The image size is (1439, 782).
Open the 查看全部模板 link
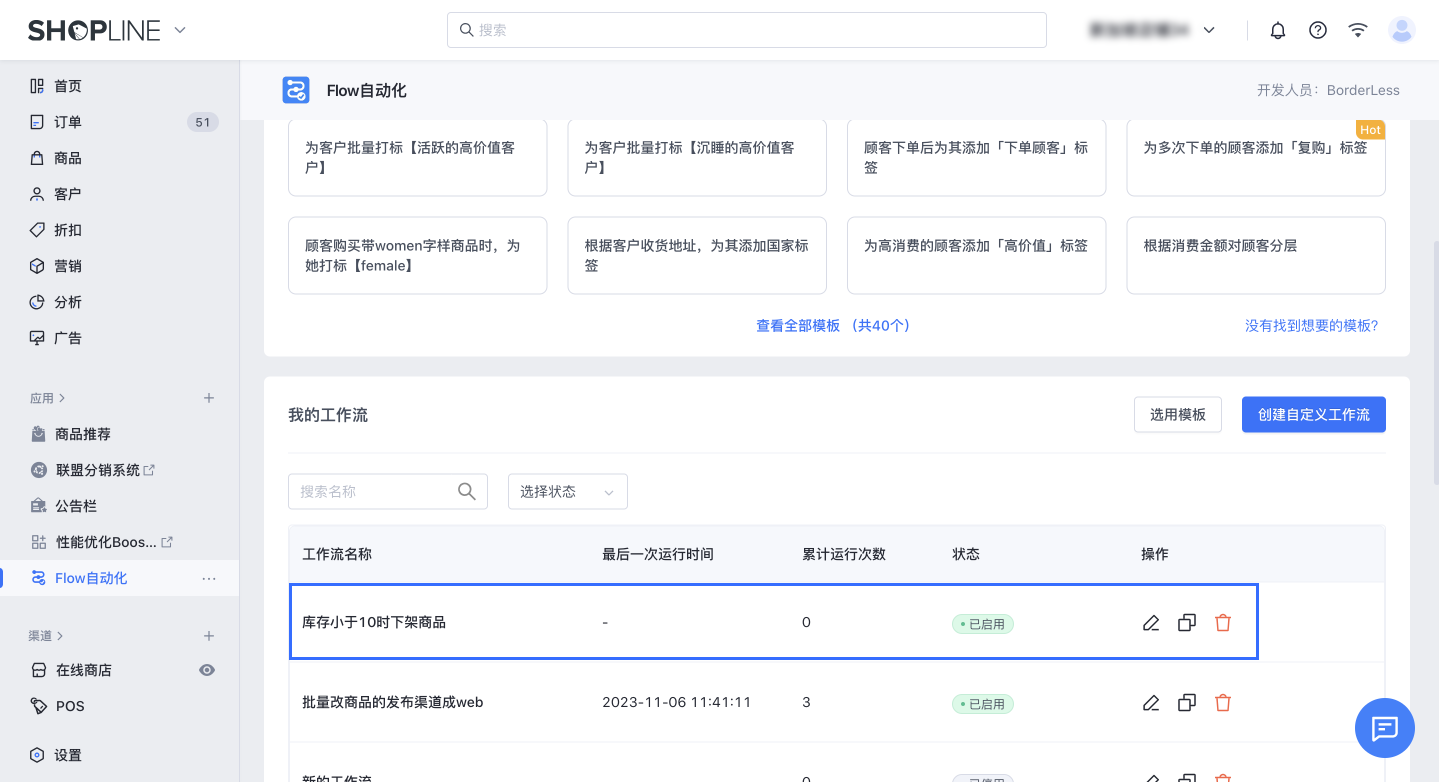832,326
